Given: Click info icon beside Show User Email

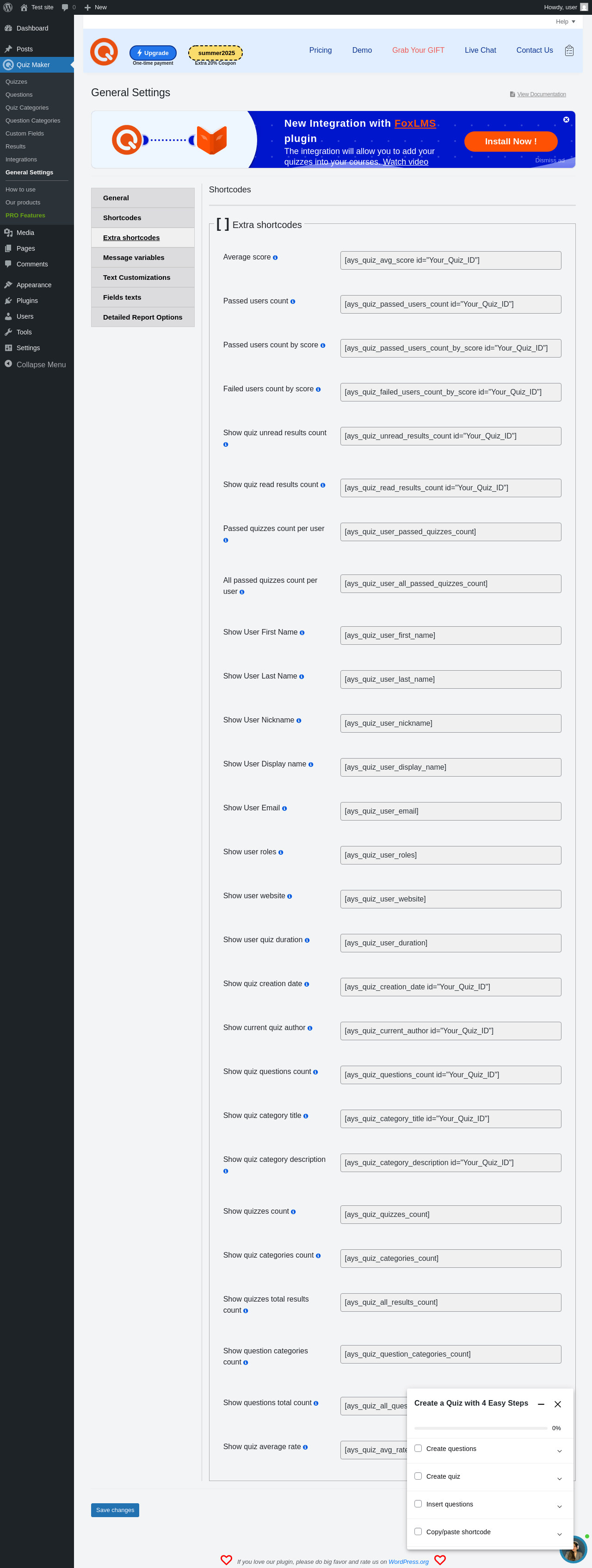Looking at the screenshot, I should pos(284,809).
